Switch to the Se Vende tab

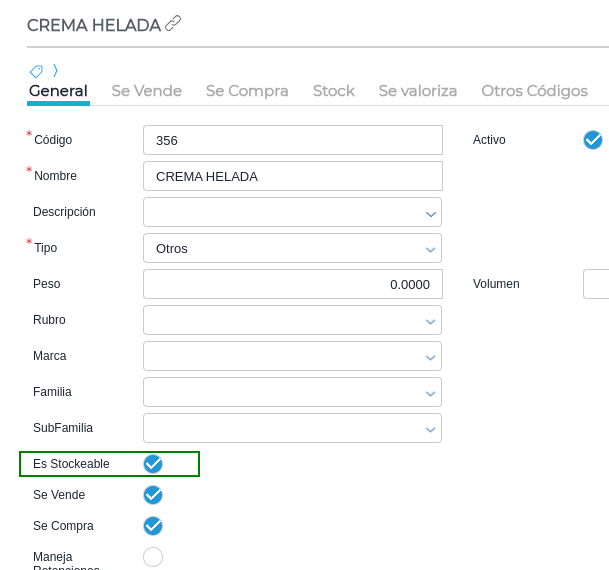click(x=147, y=91)
